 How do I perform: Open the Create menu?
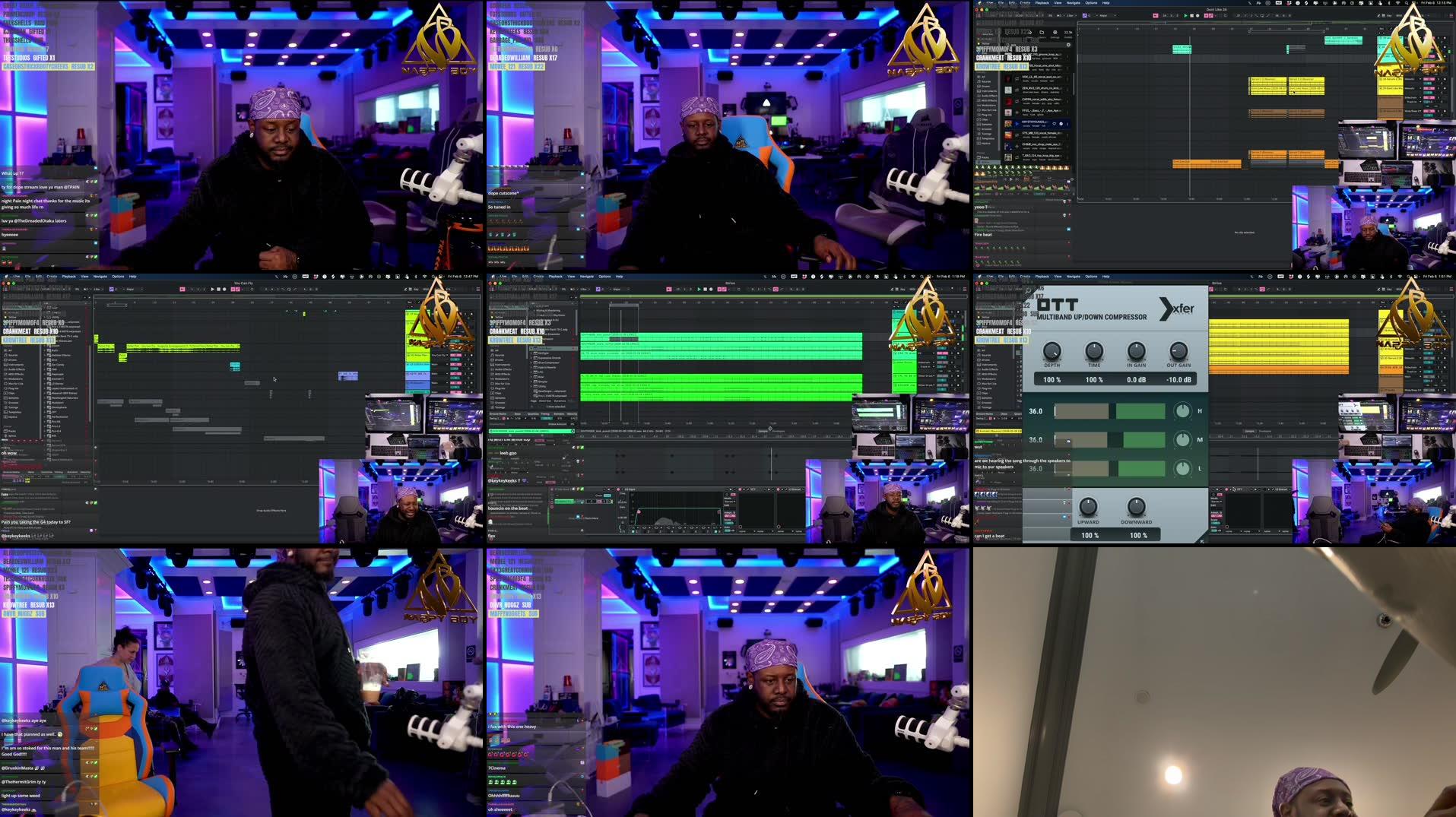pos(538,277)
